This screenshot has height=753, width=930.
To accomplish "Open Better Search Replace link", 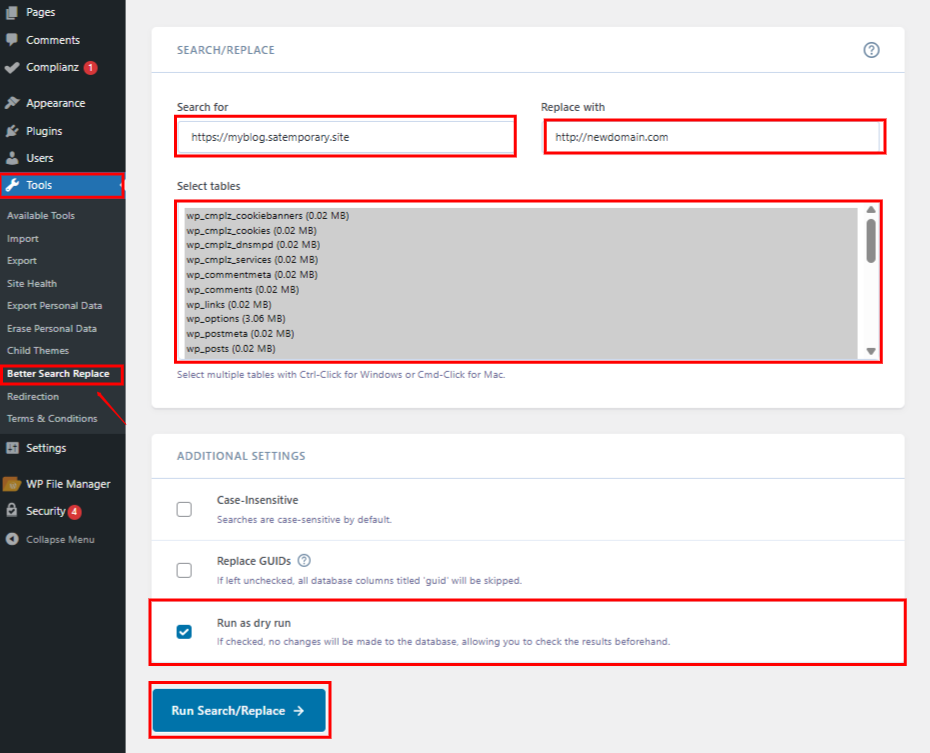I will (x=58, y=374).
